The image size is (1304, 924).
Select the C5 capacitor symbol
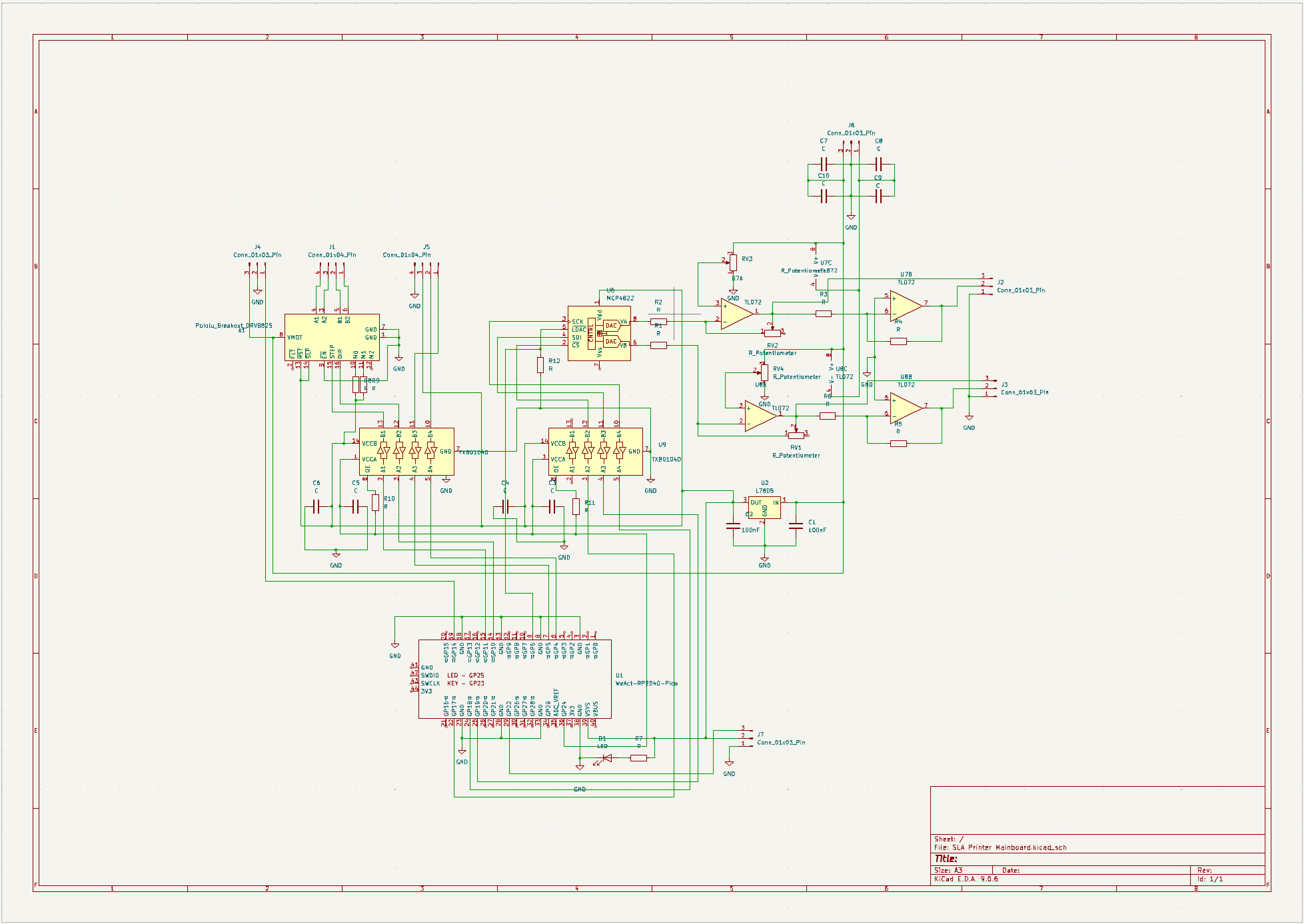(x=356, y=508)
